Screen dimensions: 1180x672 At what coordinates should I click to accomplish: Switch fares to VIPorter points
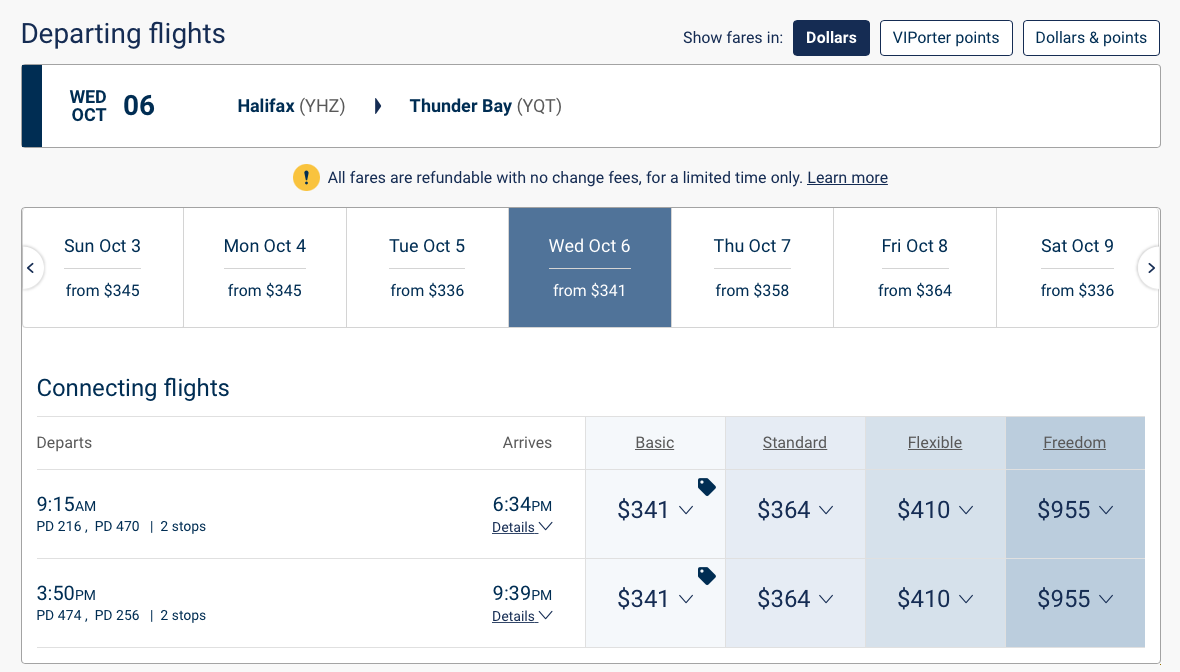pos(946,38)
